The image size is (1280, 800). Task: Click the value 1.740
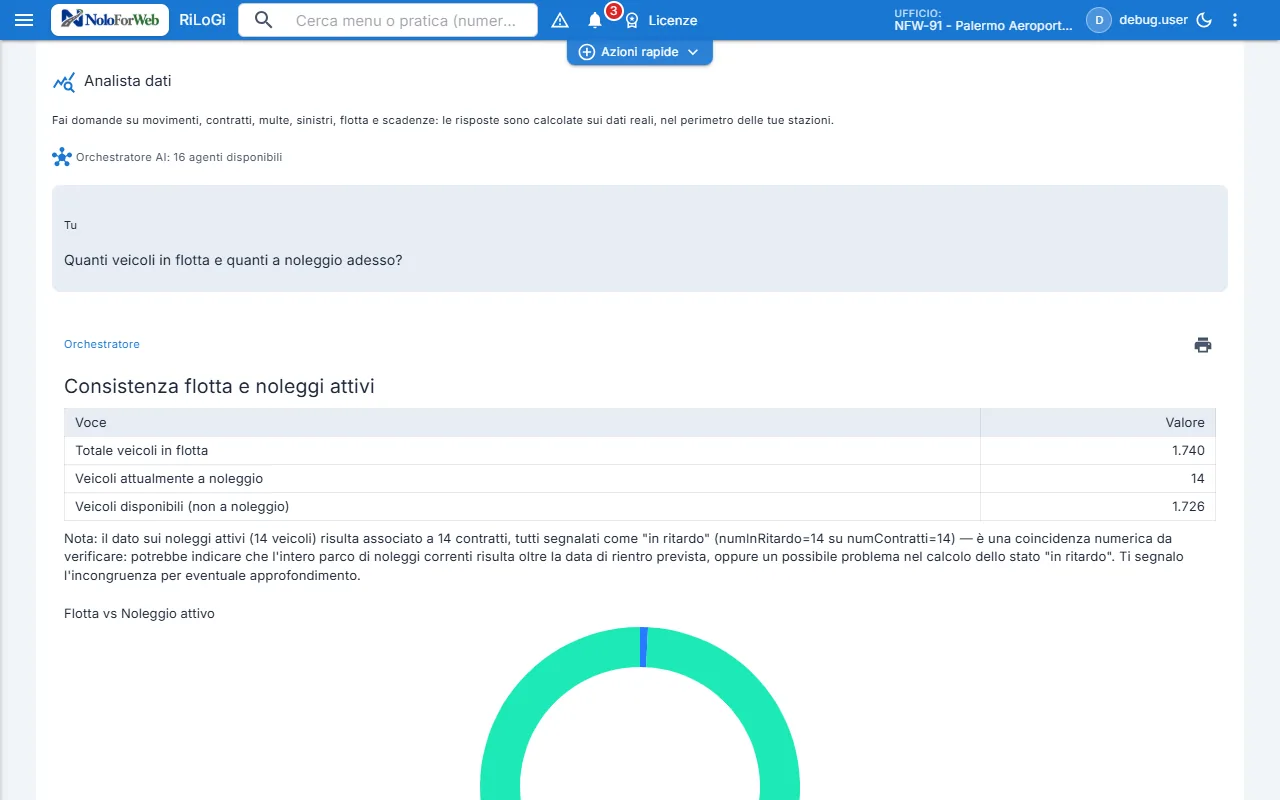[1188, 451]
